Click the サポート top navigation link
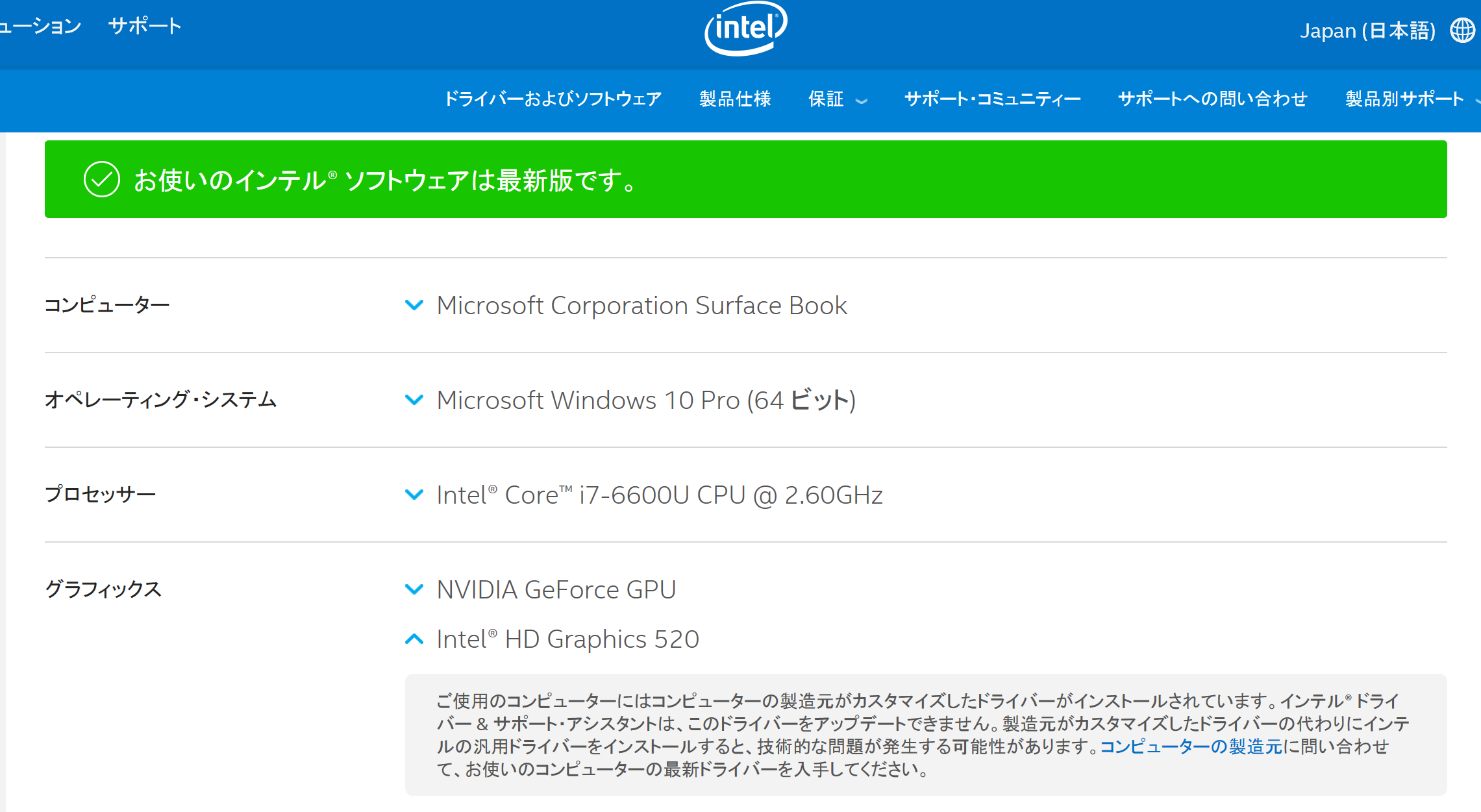Viewport: 1481px width, 812px height. 145,26
